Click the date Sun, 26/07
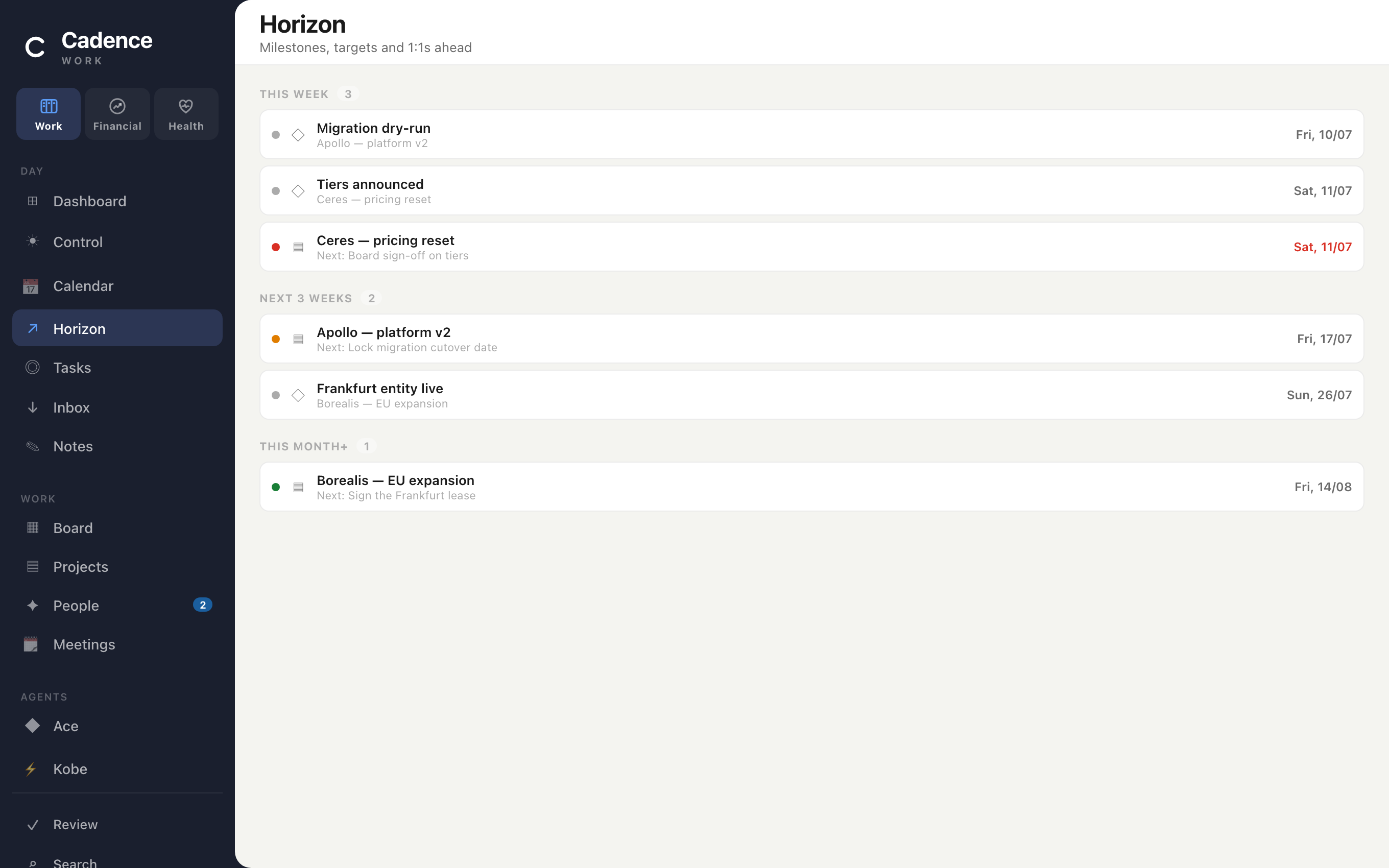 [x=1319, y=395]
